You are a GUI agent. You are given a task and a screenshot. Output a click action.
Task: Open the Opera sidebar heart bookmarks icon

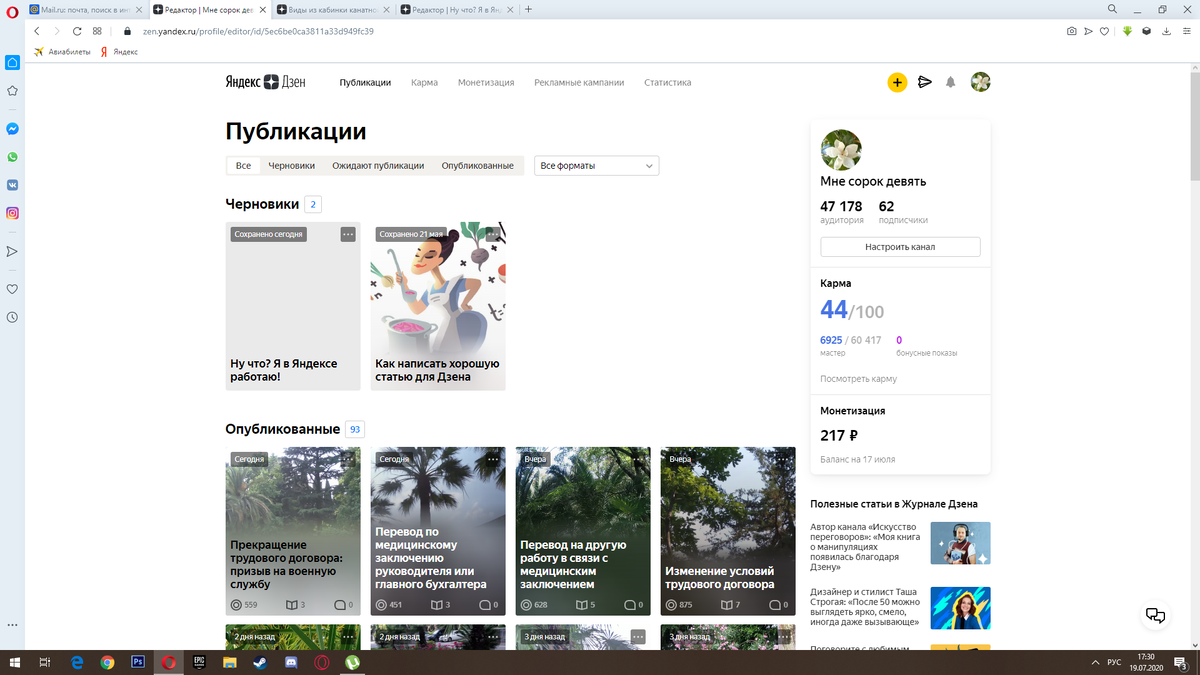13,289
